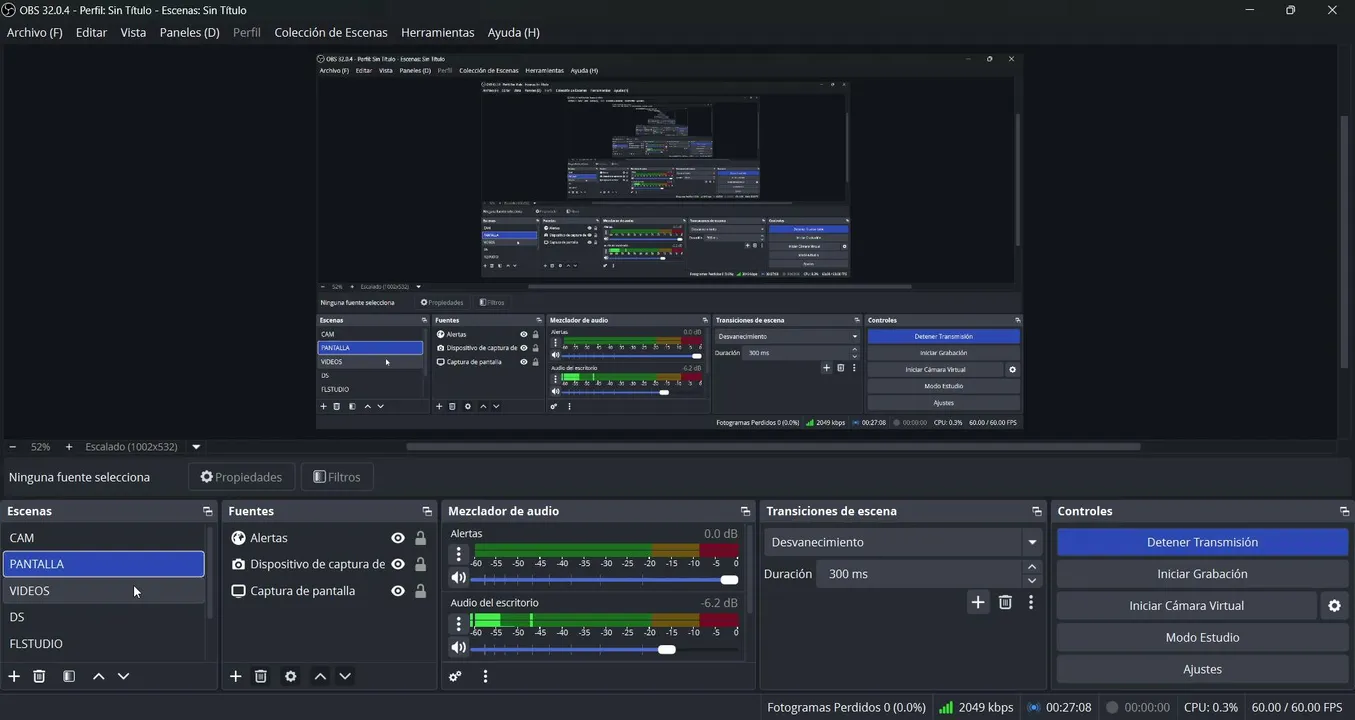Open source Propiedades button

[x=242, y=477]
